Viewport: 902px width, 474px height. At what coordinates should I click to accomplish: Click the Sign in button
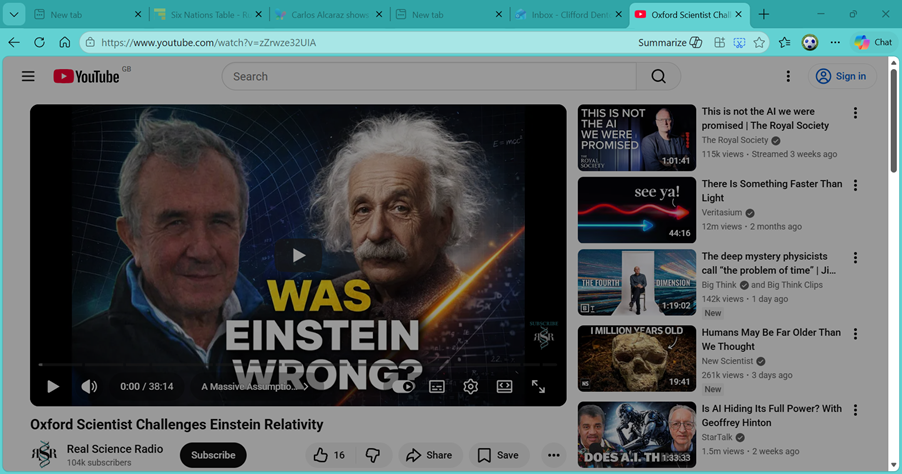pyautogui.click(x=840, y=76)
